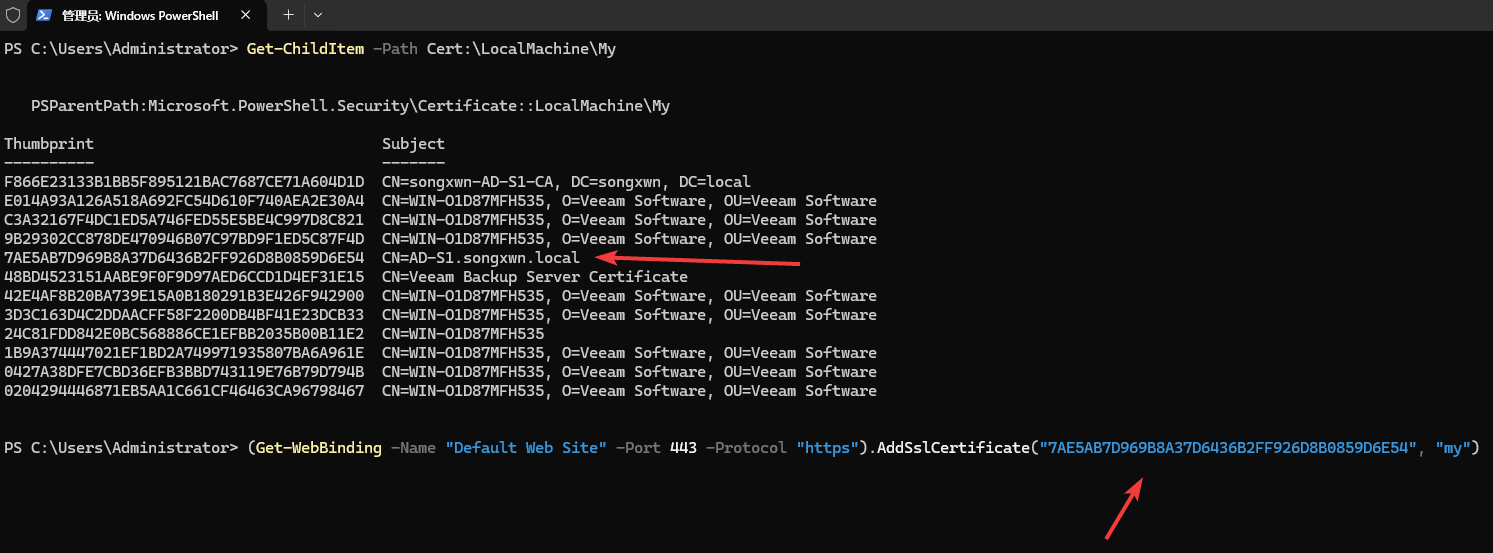Click the PowerShell icon on the tab
The image size is (1493, 553).
pyautogui.click(x=45, y=15)
